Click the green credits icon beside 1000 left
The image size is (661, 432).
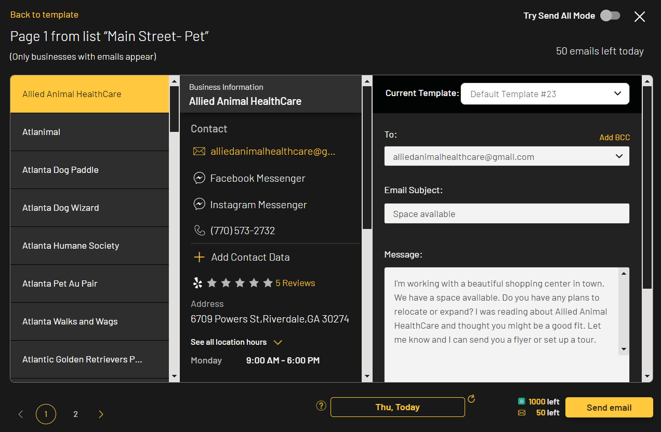pyautogui.click(x=521, y=401)
